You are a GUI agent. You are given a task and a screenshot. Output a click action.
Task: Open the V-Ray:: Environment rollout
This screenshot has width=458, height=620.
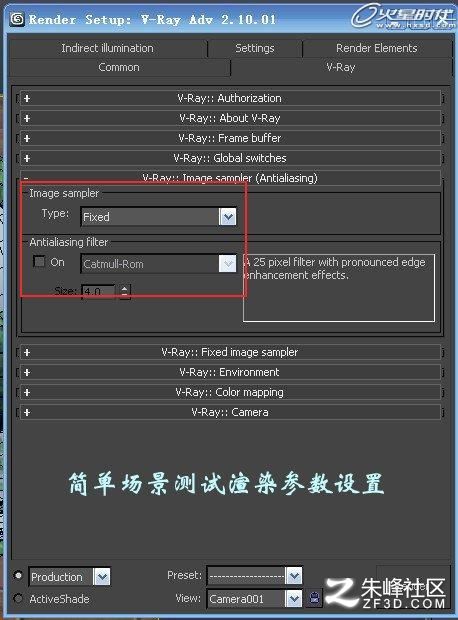click(x=230, y=372)
